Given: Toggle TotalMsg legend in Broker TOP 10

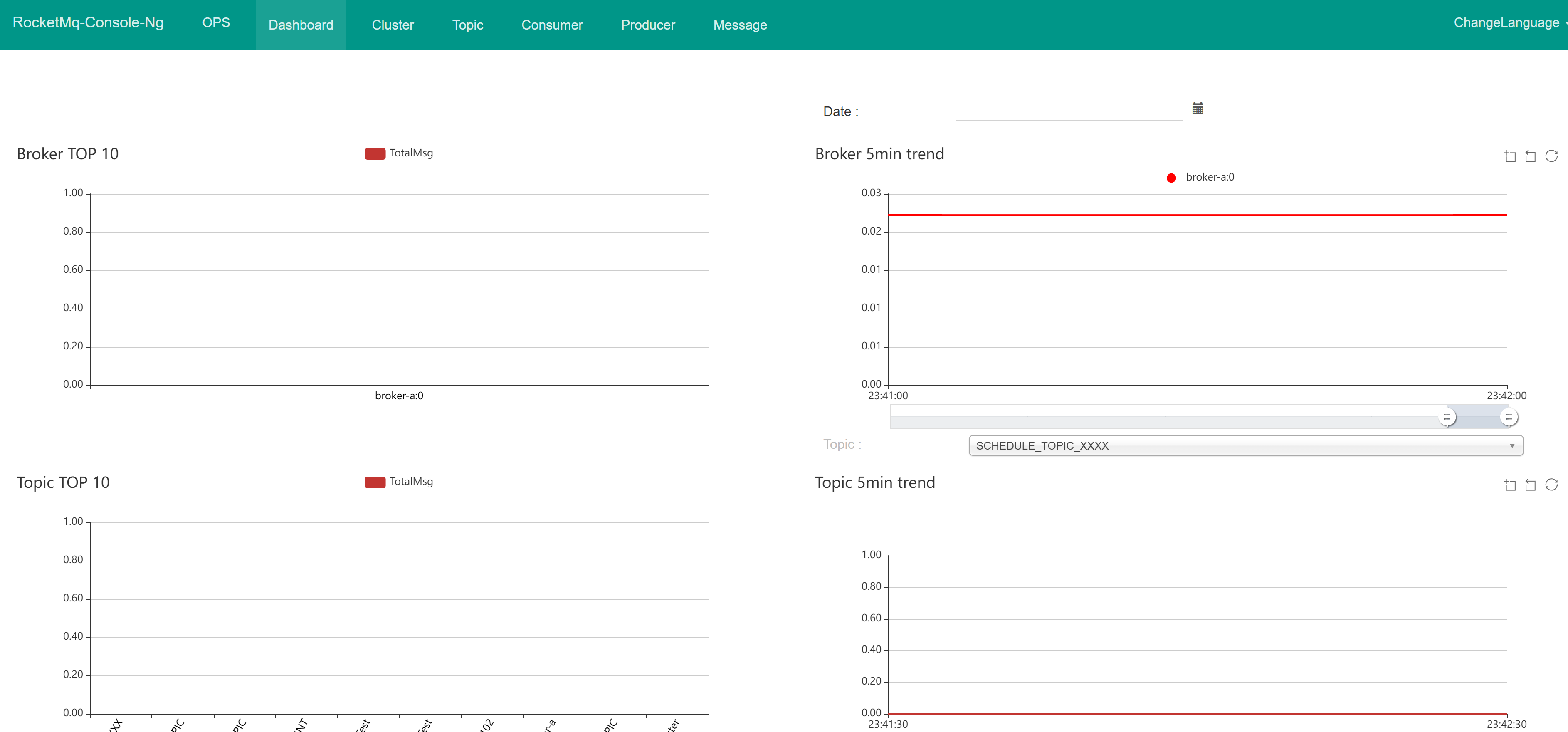Looking at the screenshot, I should [x=399, y=153].
